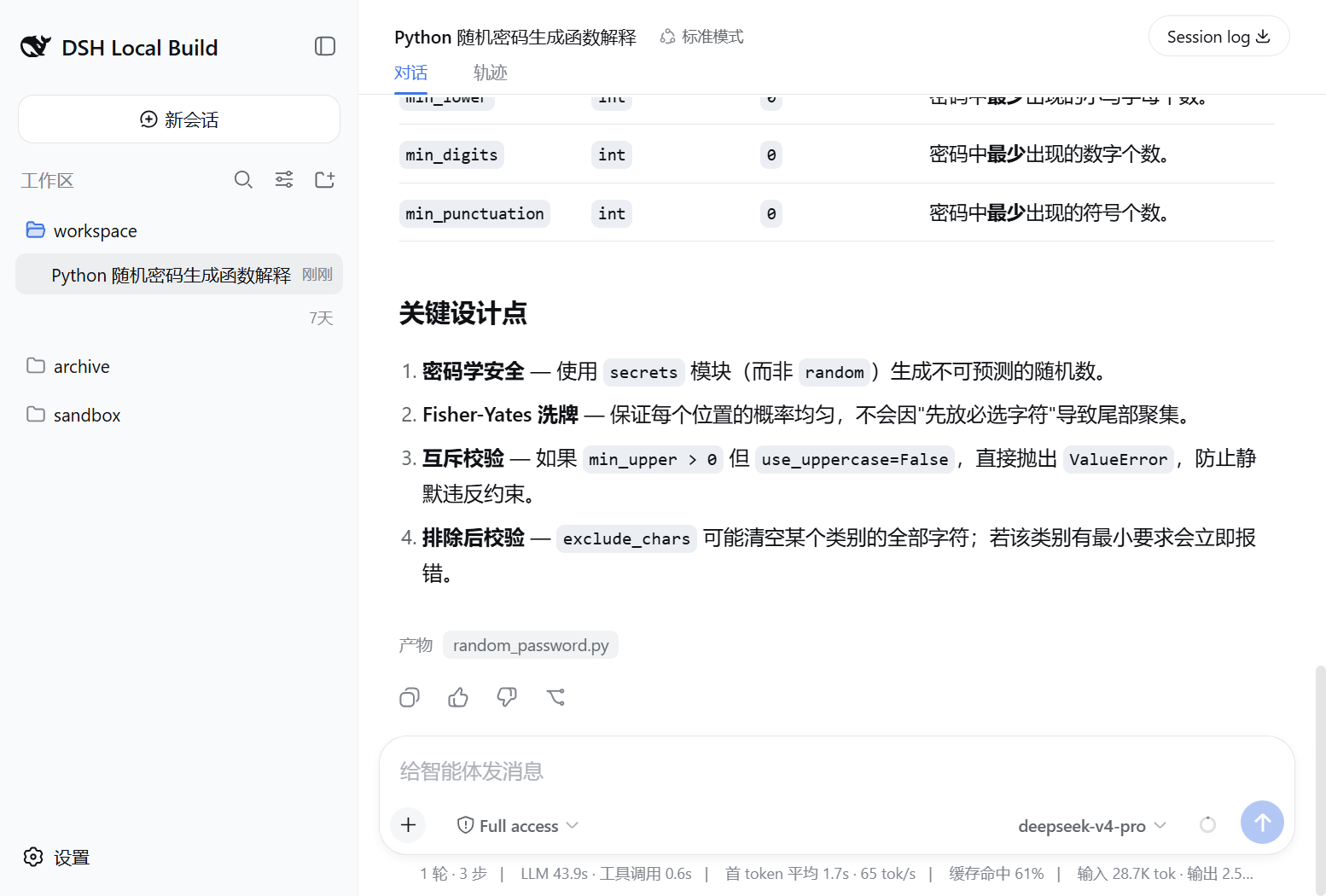The image size is (1326, 896).
Task: Create a new folder with the folder-plus icon
Action: click(325, 179)
